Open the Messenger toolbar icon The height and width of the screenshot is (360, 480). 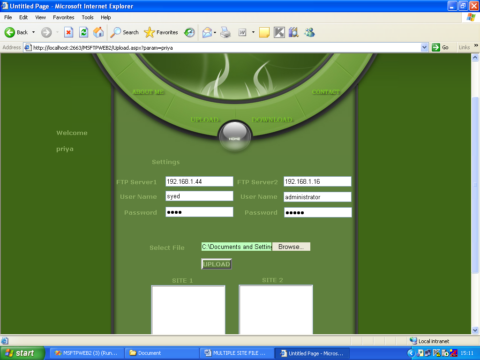tap(309, 32)
